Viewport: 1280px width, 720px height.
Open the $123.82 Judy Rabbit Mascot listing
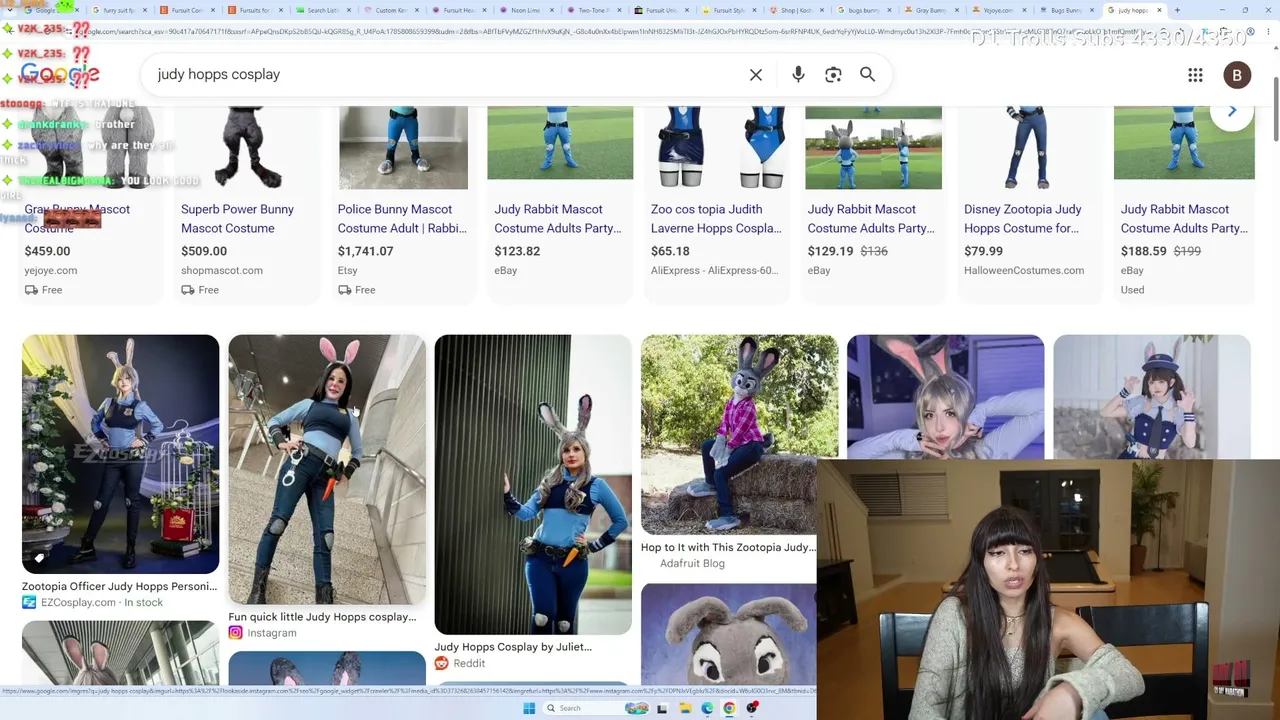click(558, 219)
